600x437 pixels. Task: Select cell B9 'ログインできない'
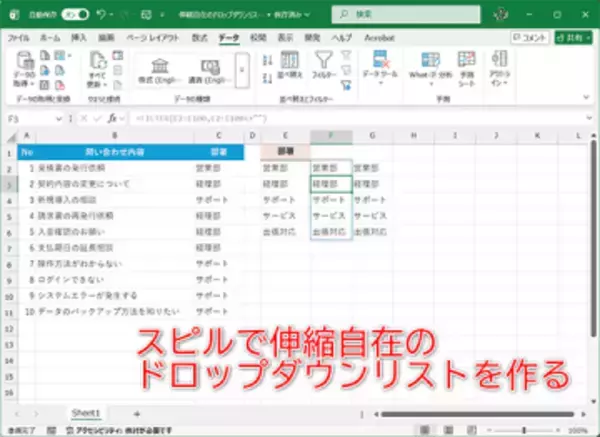pos(115,280)
